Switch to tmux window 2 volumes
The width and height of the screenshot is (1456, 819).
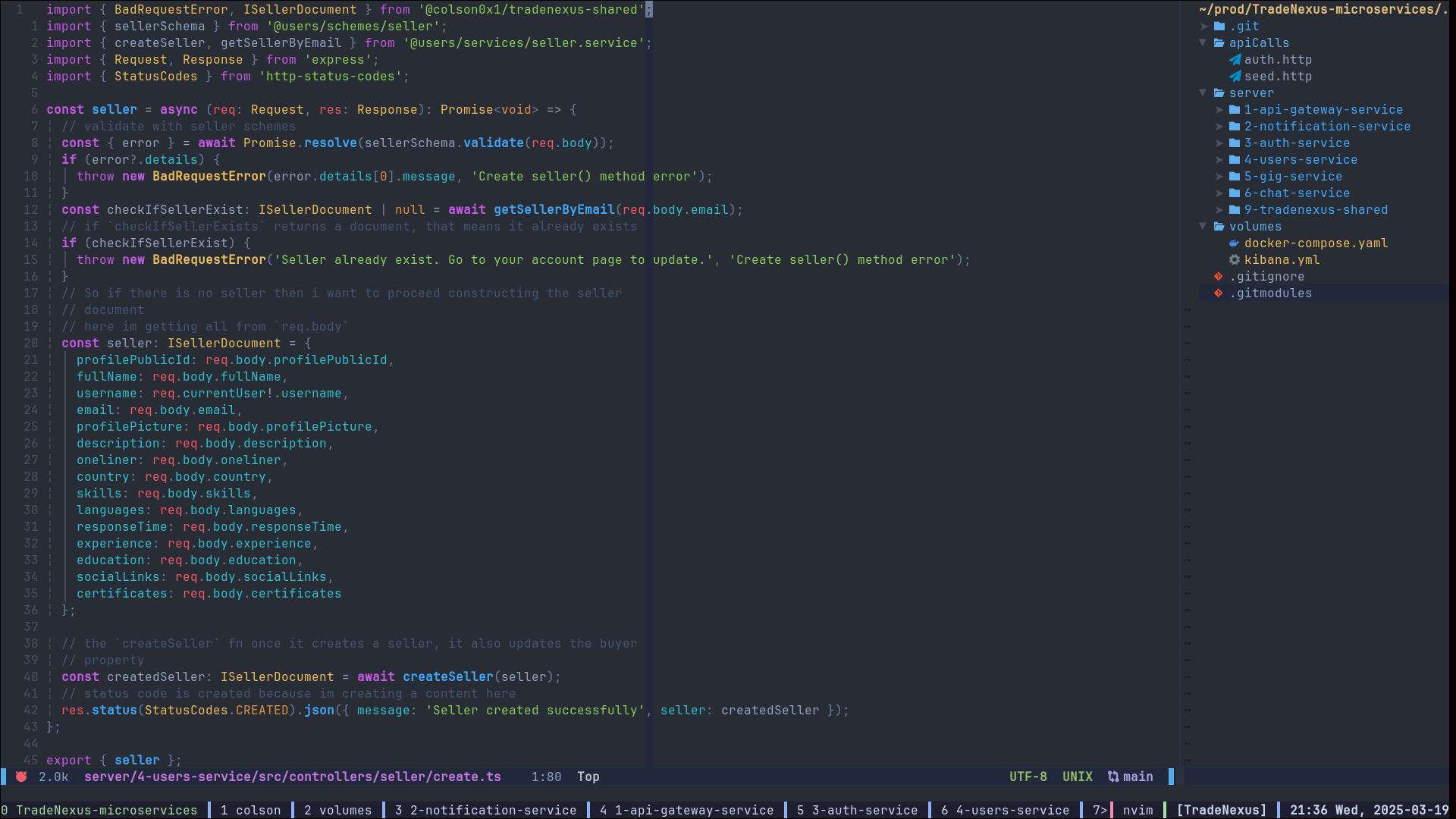point(337,810)
